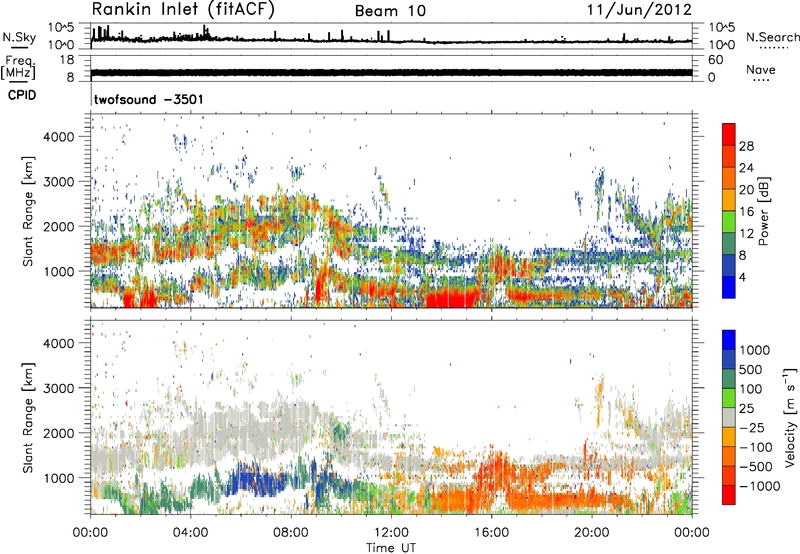The image size is (800, 554).
Task: Click the -1000 value on the velocity scale
Action: 759,486
